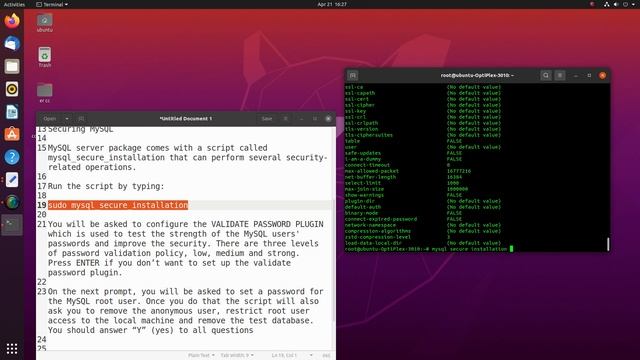Click the new tab icon in Terminal header
Viewport: 640px width, 360px height.
353,75
